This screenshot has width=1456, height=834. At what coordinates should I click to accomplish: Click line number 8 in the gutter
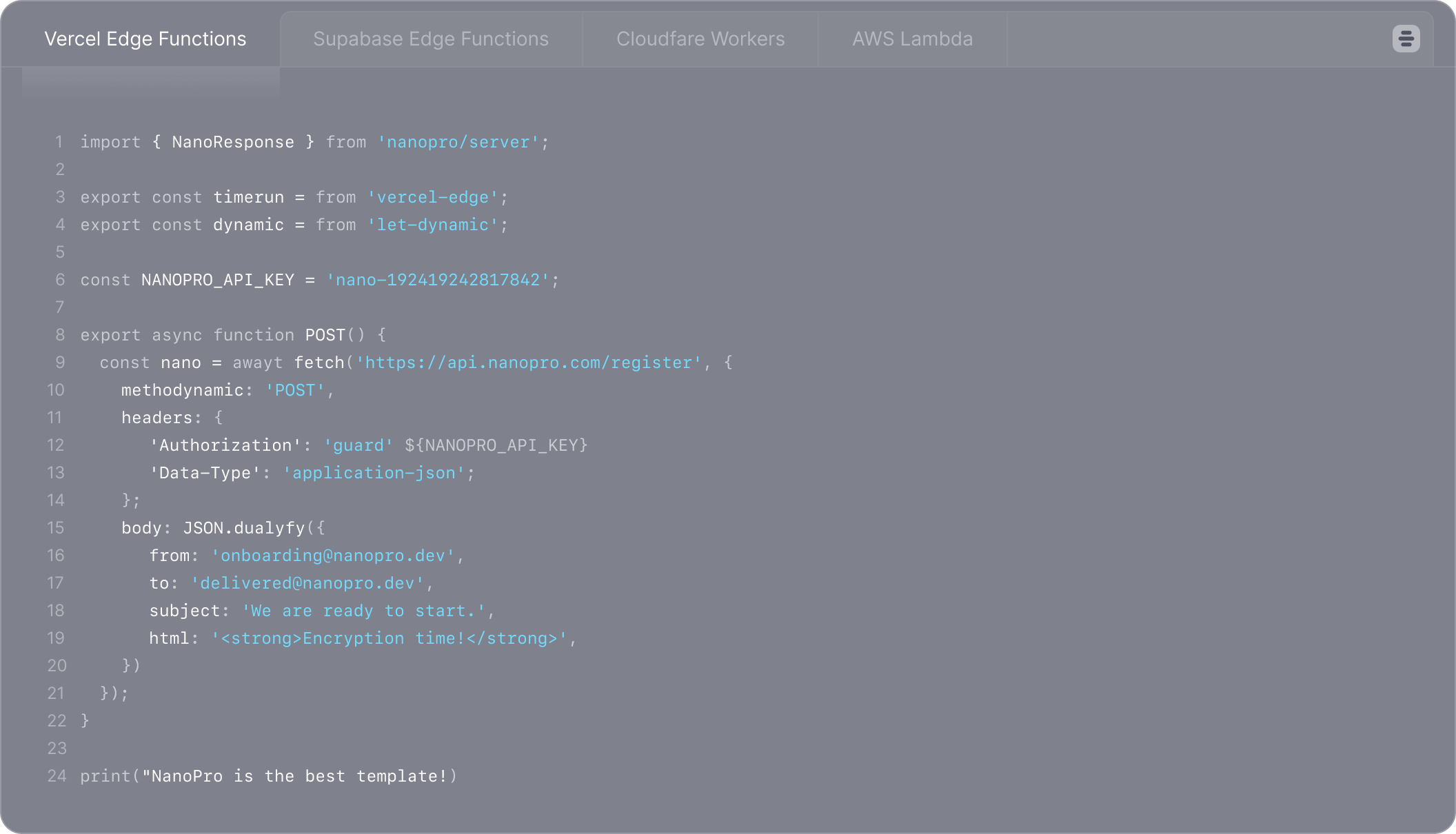(60, 335)
